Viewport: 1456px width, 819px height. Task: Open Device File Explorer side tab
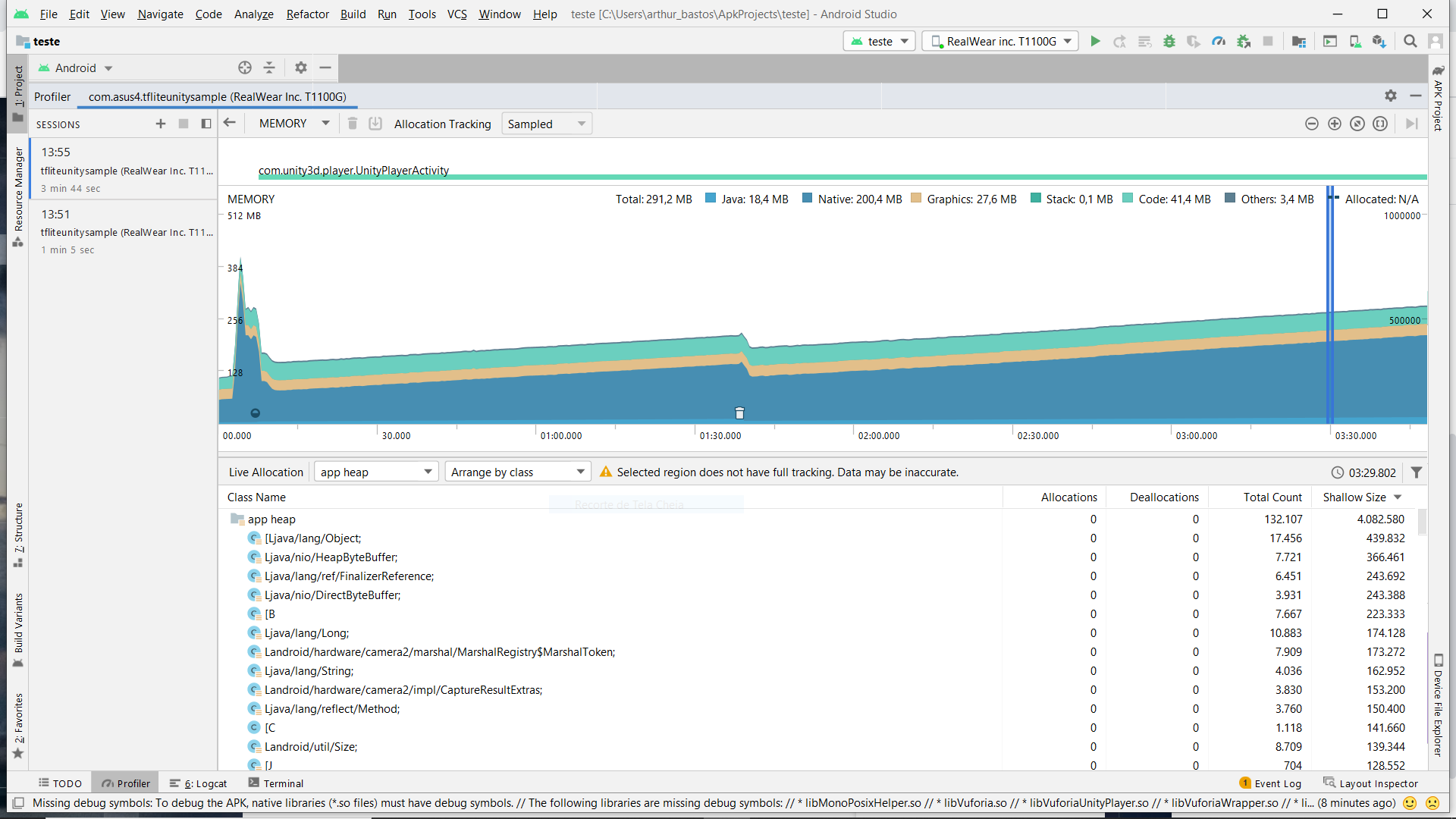click(1438, 705)
